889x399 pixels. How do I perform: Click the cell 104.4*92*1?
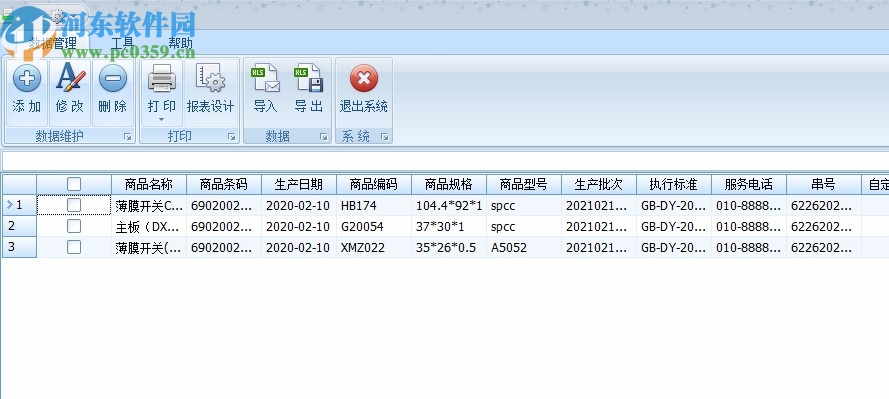coord(449,205)
